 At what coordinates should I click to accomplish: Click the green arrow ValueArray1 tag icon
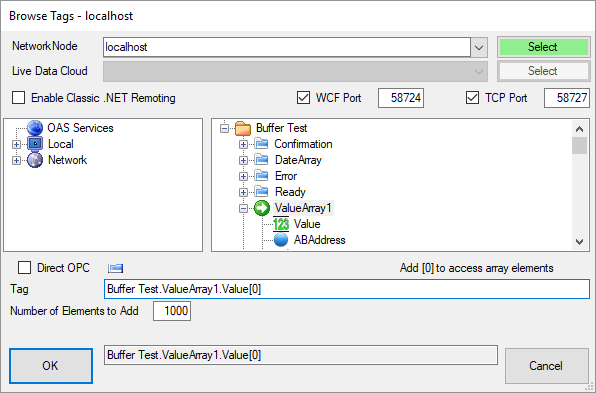coord(262,208)
